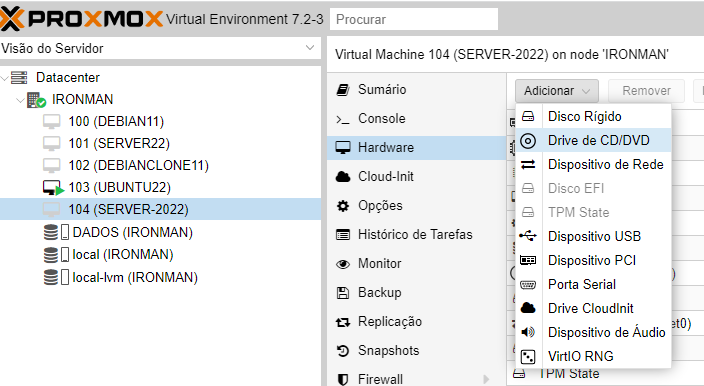
Task: Click the Procurar search field
Action: click(x=414, y=19)
